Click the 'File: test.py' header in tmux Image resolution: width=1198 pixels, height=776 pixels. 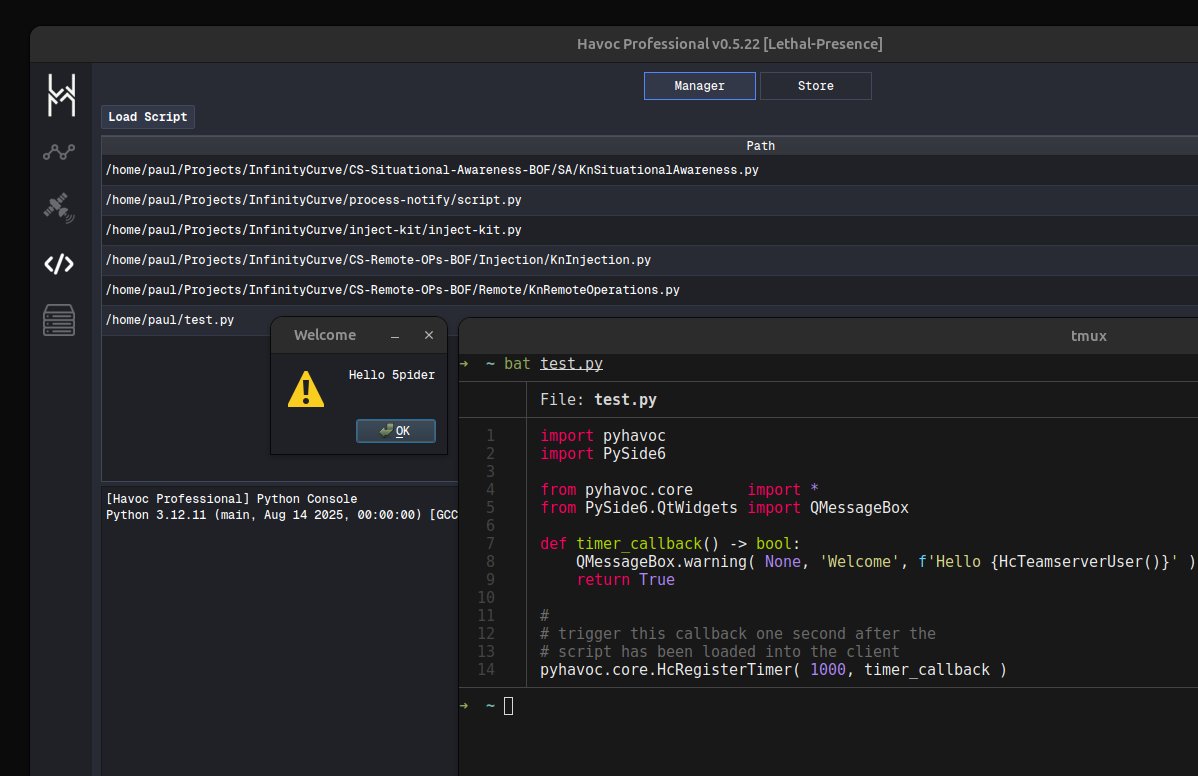pos(598,399)
